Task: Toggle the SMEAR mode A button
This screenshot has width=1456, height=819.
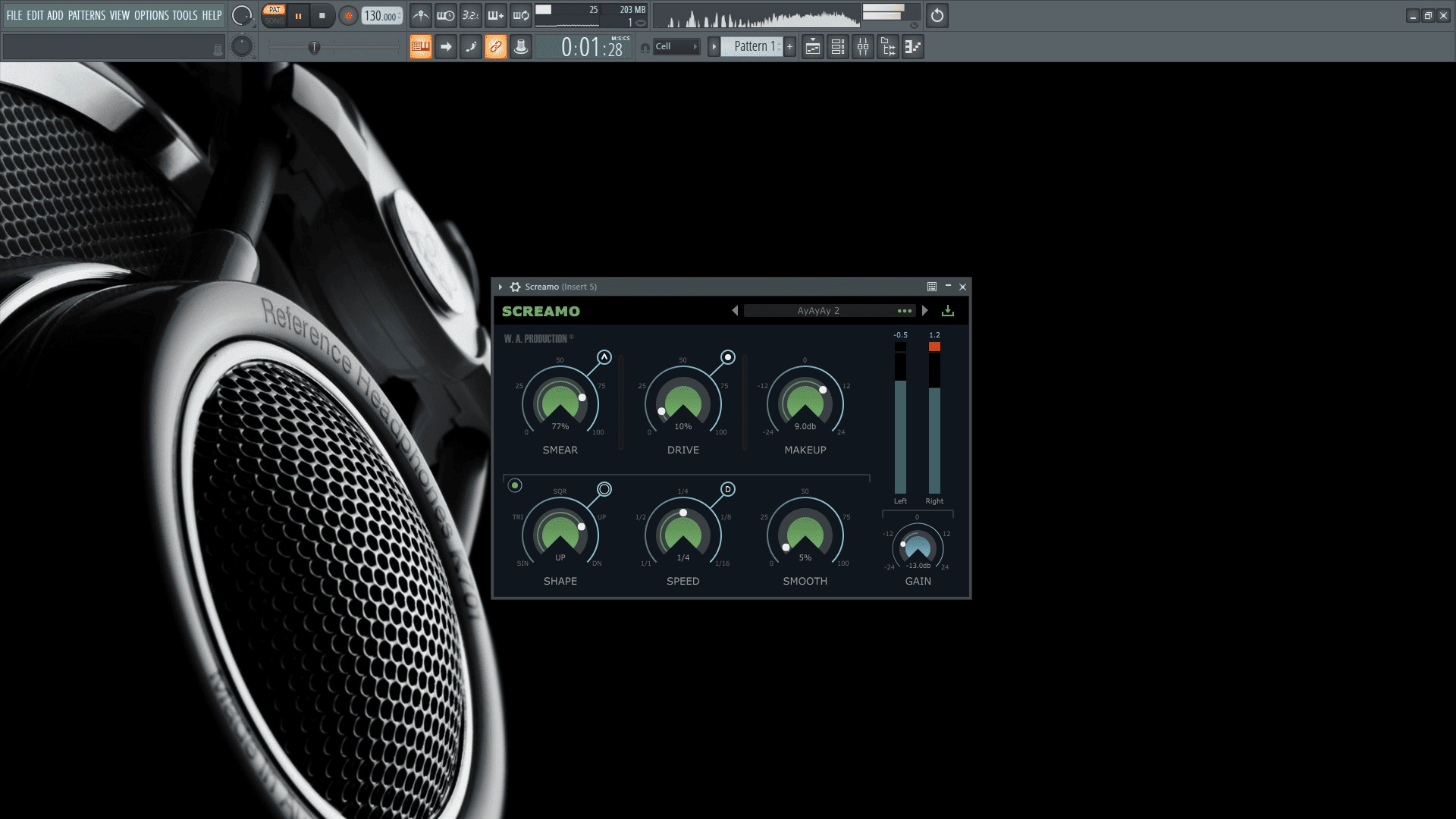Action: (604, 357)
